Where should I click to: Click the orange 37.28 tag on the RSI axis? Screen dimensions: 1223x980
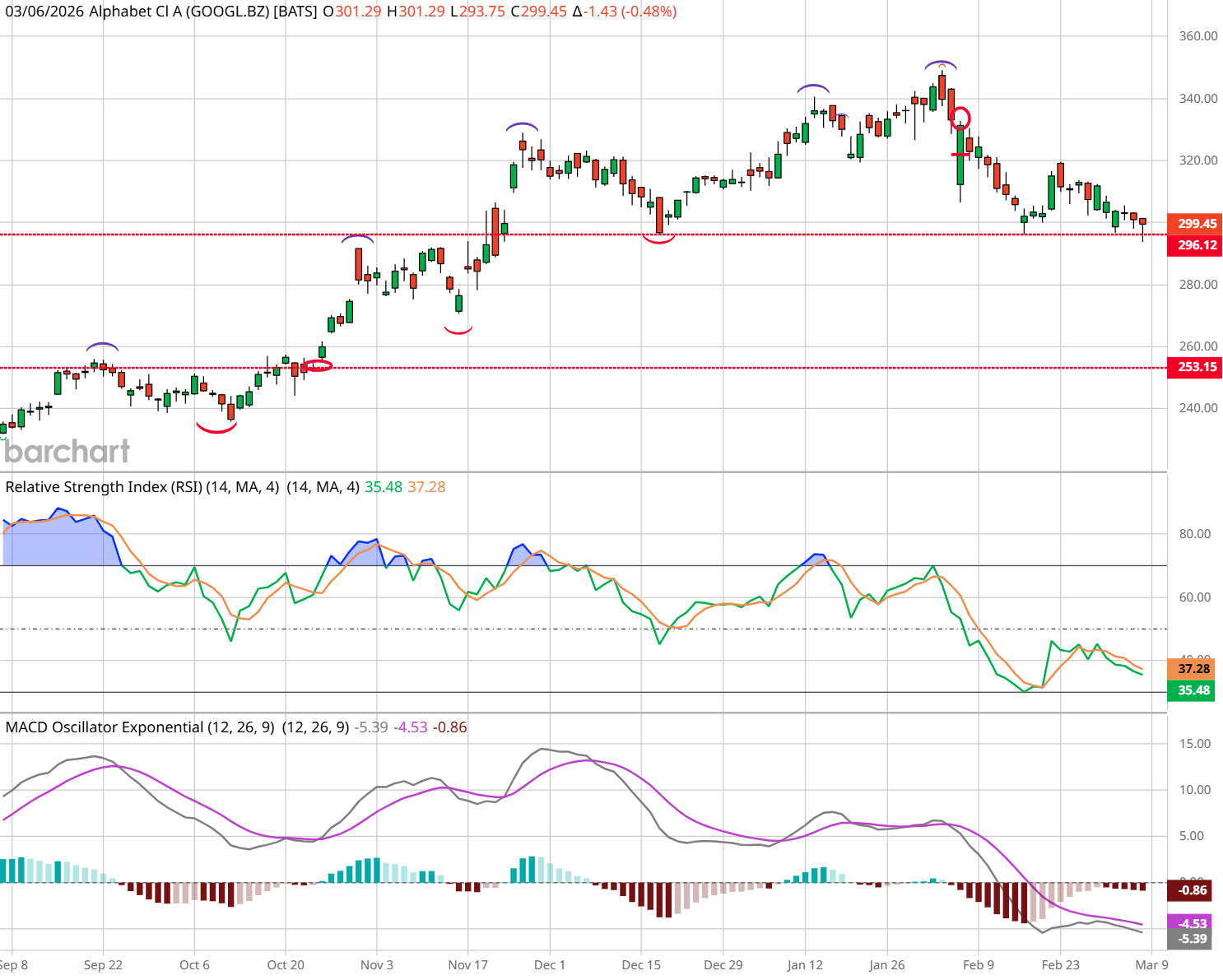click(1191, 669)
